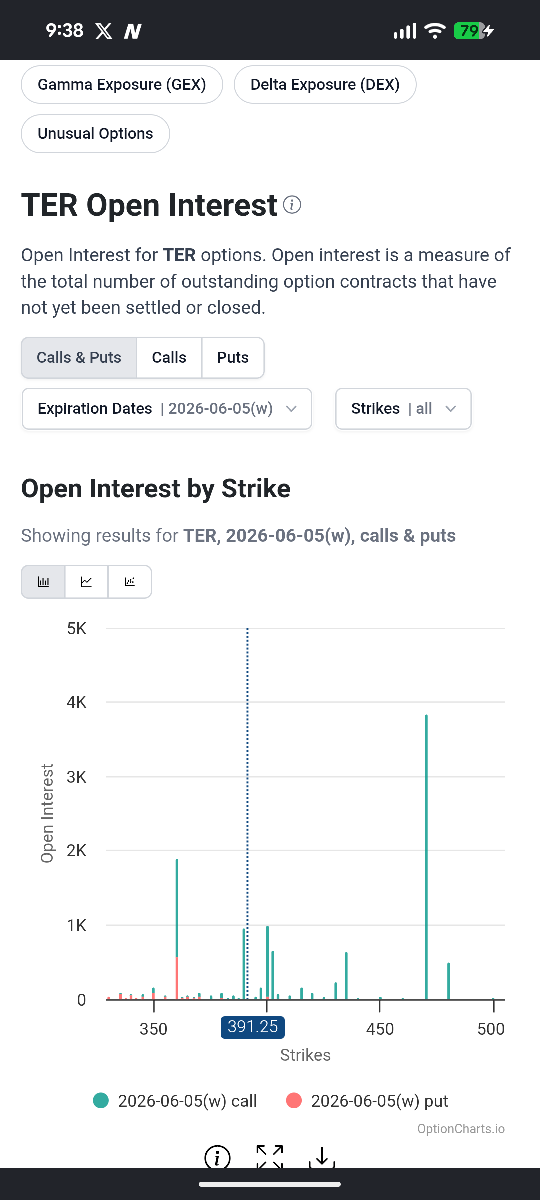Select the Calls & Puts option
Screen dimensions: 540x1200
click(79, 357)
